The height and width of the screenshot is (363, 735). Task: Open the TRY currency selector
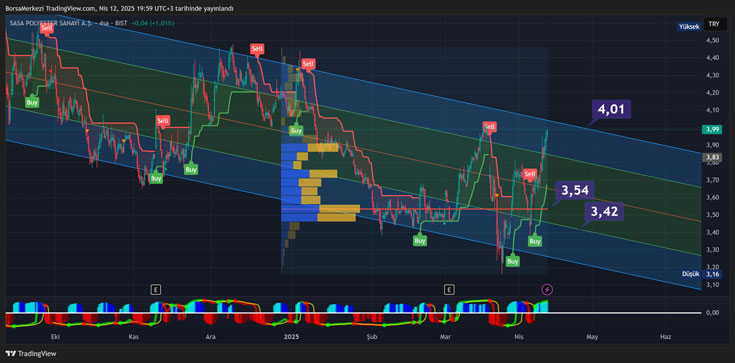[x=714, y=24]
